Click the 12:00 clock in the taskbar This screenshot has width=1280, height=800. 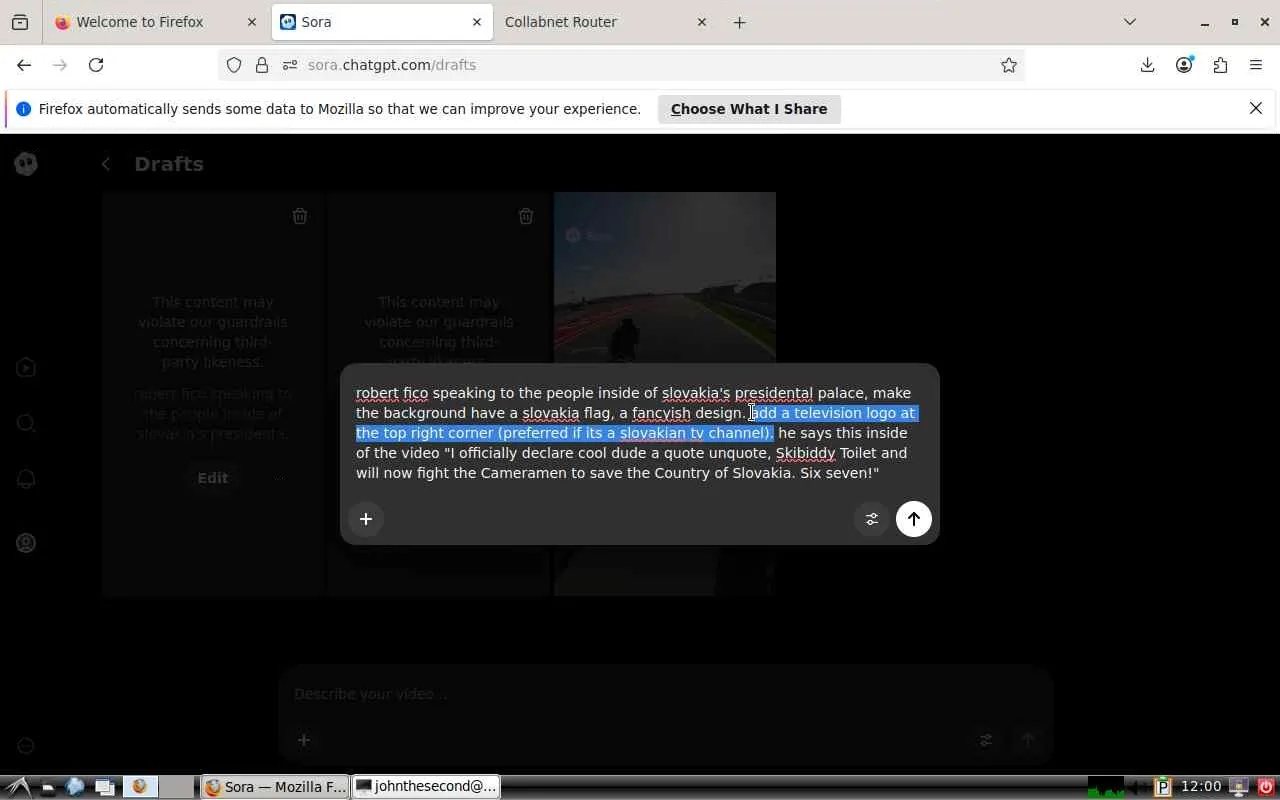tap(1201, 787)
